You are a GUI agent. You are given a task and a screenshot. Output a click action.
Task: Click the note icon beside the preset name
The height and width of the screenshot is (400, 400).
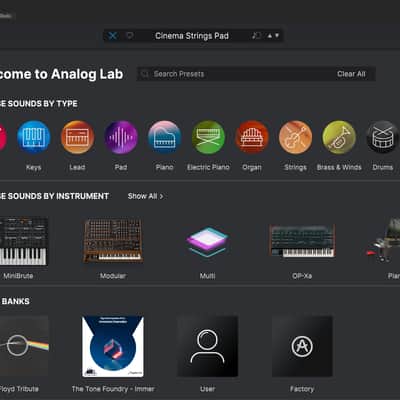click(256, 36)
